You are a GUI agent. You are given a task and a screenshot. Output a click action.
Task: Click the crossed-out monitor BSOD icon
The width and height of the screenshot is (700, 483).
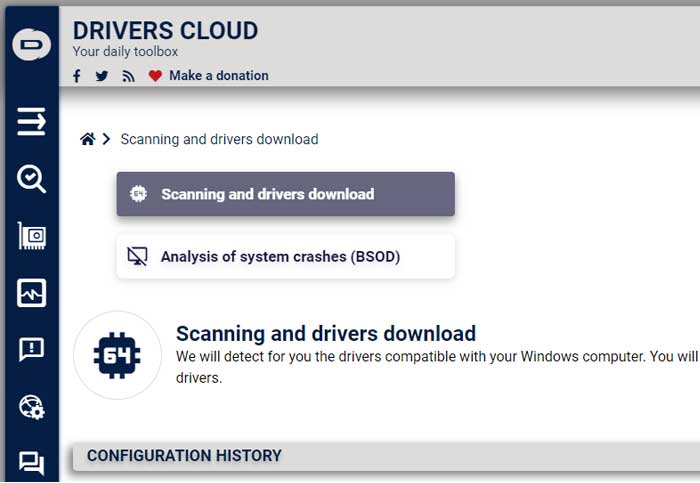138,257
